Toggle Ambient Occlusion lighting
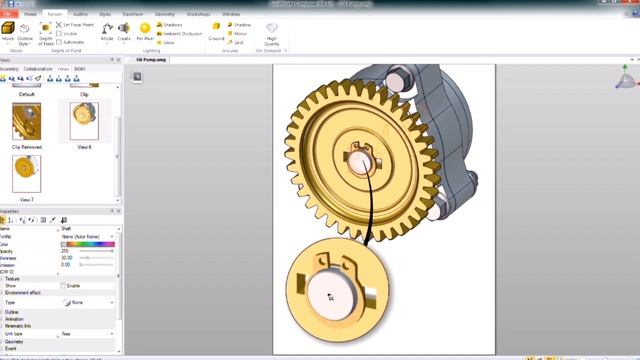The width and height of the screenshot is (640, 360). (x=180, y=34)
